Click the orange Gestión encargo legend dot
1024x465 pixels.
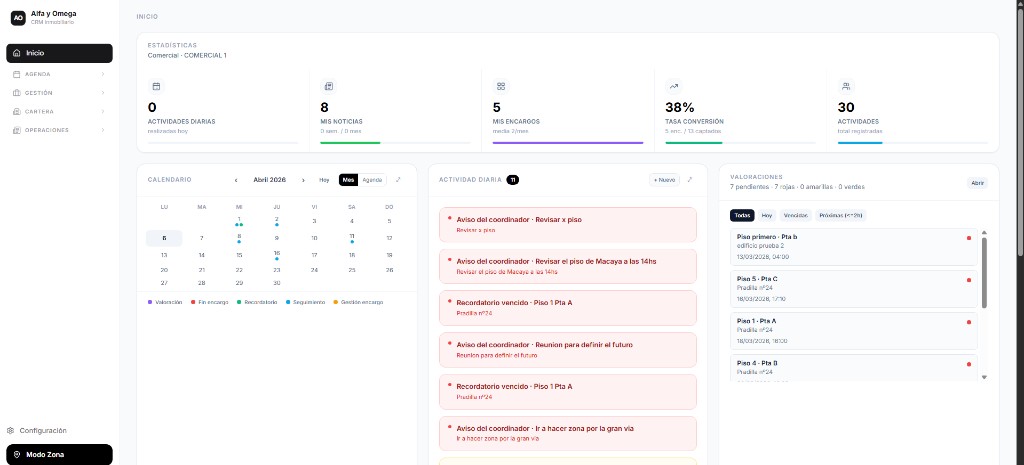click(336, 302)
